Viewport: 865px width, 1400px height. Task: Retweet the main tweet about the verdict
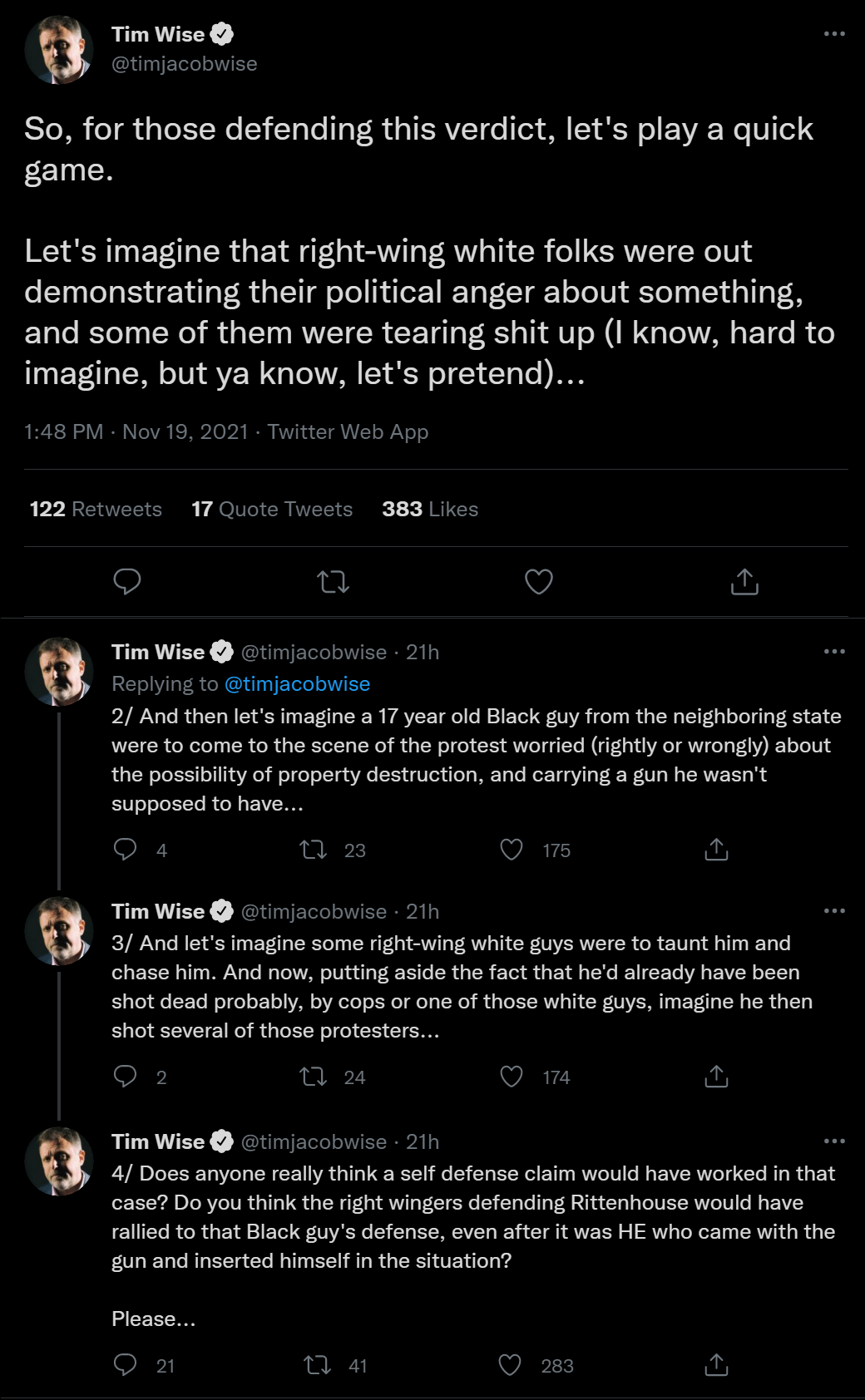[x=334, y=581]
